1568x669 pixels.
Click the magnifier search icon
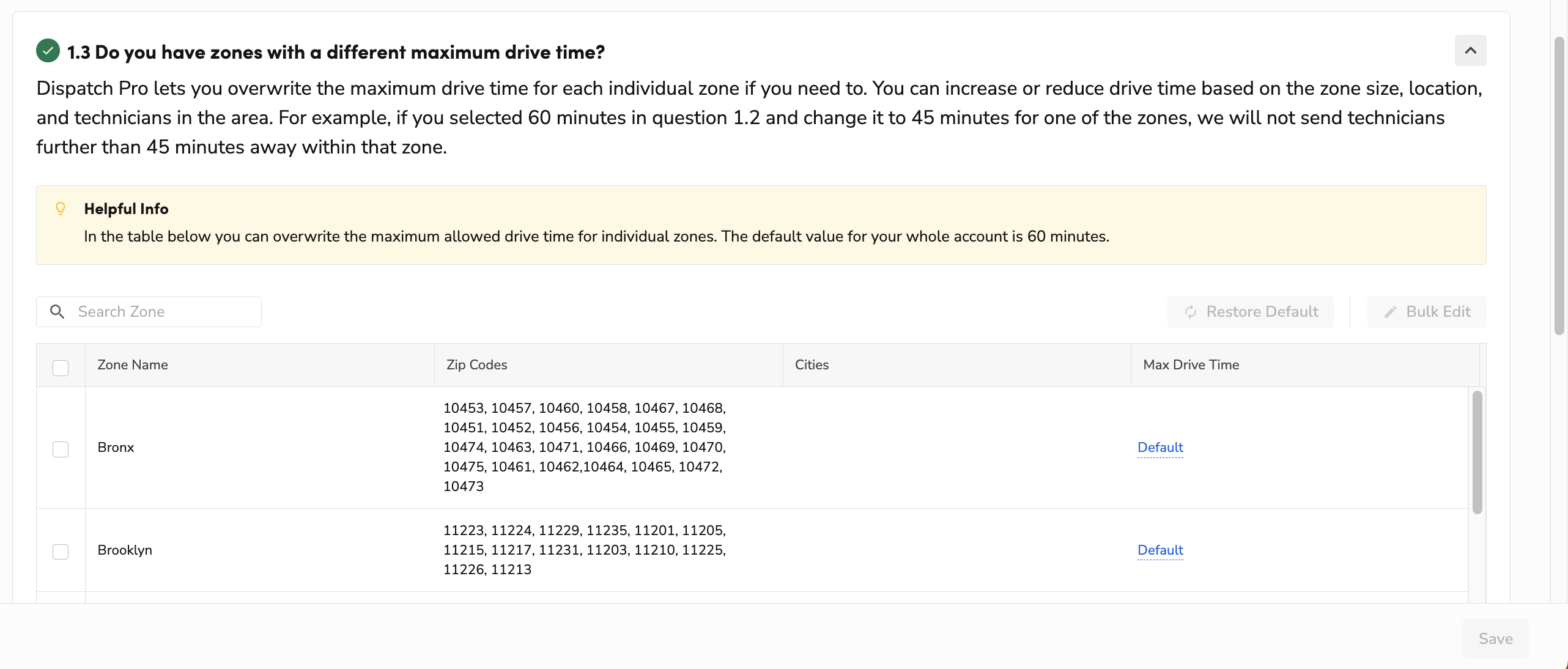pyautogui.click(x=57, y=312)
